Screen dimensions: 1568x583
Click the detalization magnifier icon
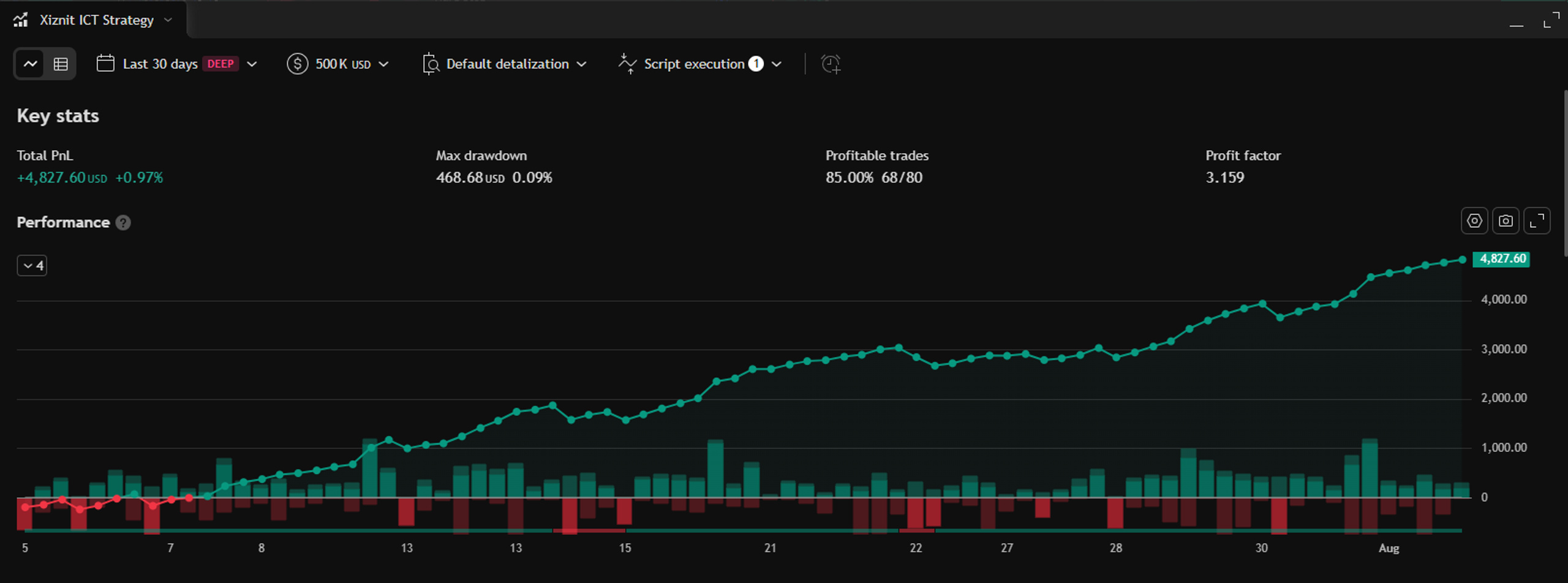[x=431, y=64]
